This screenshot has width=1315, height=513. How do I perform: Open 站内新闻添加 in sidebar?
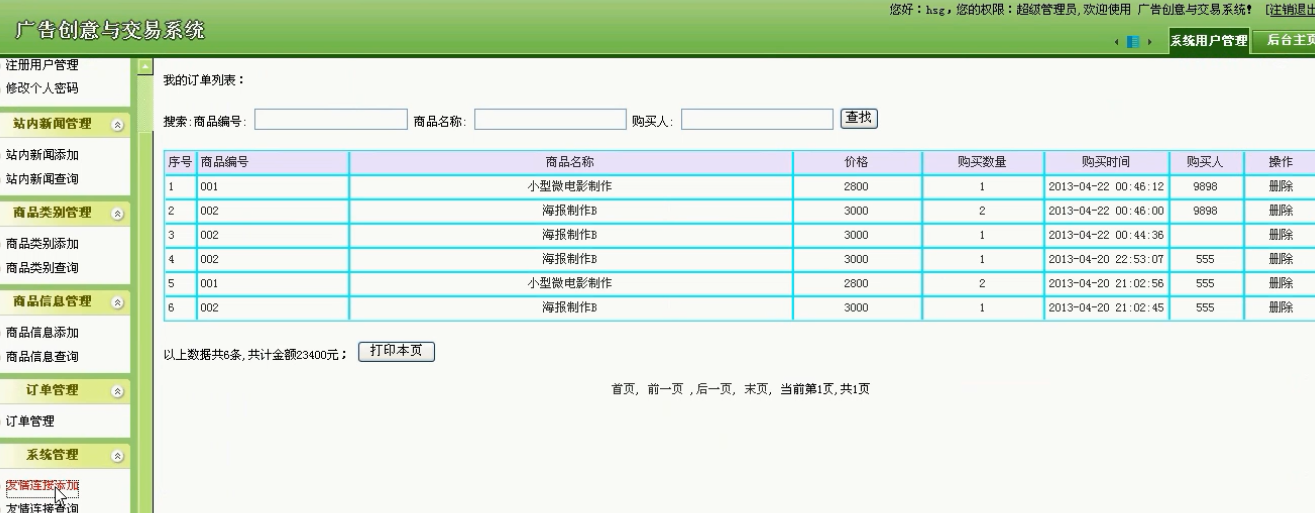[42, 155]
